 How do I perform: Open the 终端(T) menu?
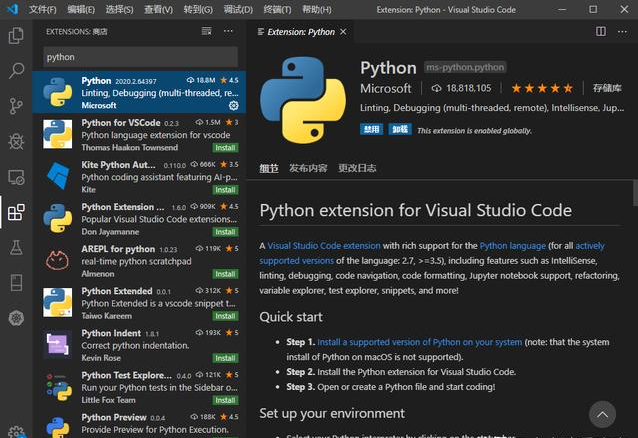pyautogui.click(x=277, y=9)
